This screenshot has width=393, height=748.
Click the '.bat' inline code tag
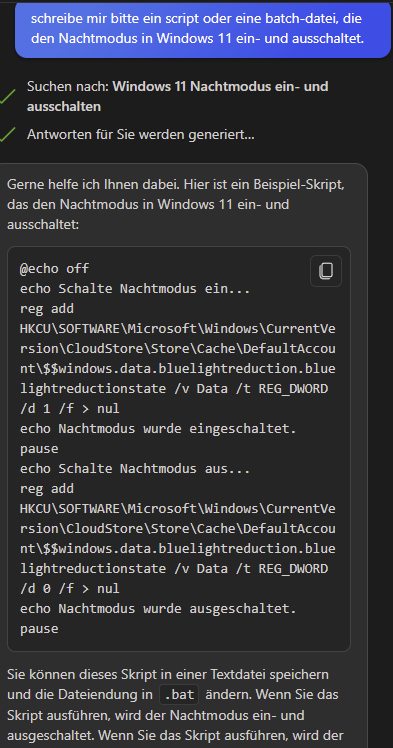[x=179, y=695]
